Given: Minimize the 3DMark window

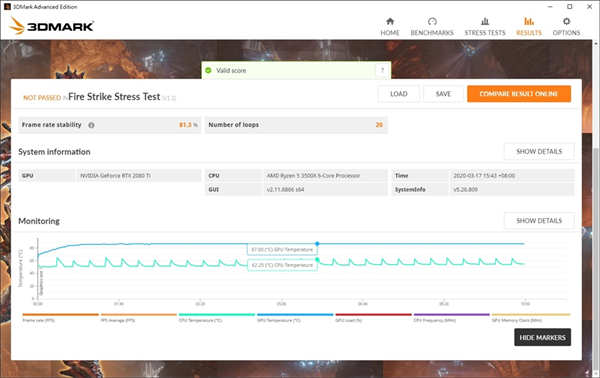Looking at the screenshot, I should pos(550,7).
